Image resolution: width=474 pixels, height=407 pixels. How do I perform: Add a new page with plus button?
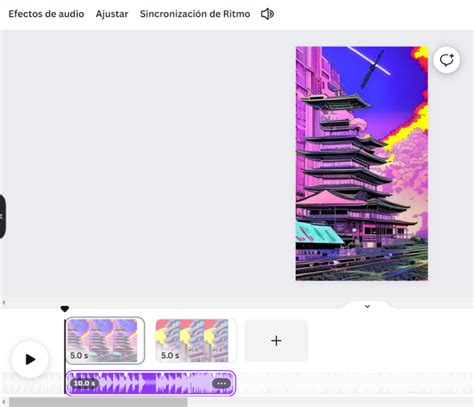click(276, 340)
